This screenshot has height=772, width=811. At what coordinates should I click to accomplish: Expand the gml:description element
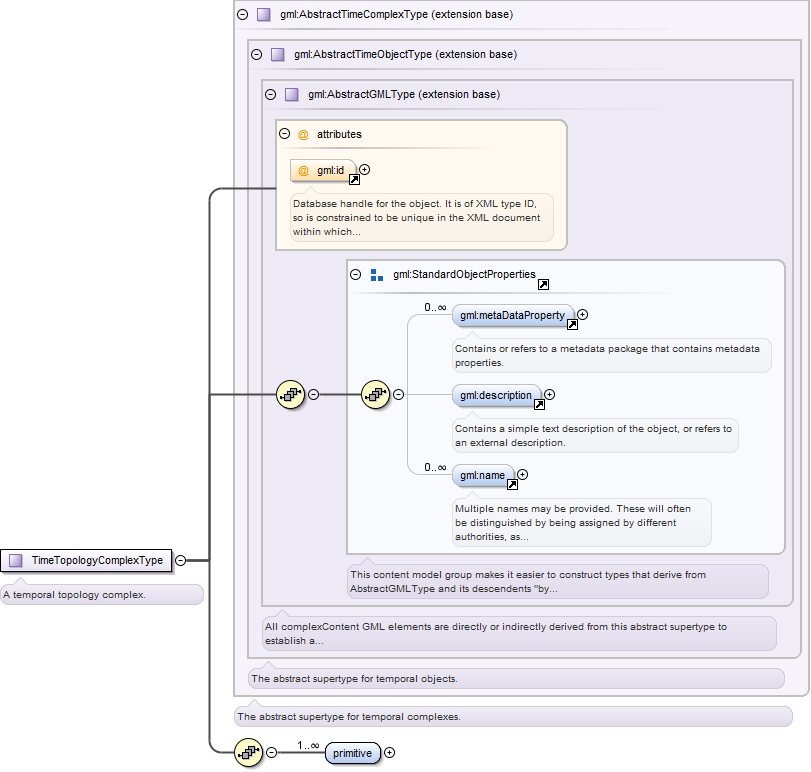pos(549,395)
